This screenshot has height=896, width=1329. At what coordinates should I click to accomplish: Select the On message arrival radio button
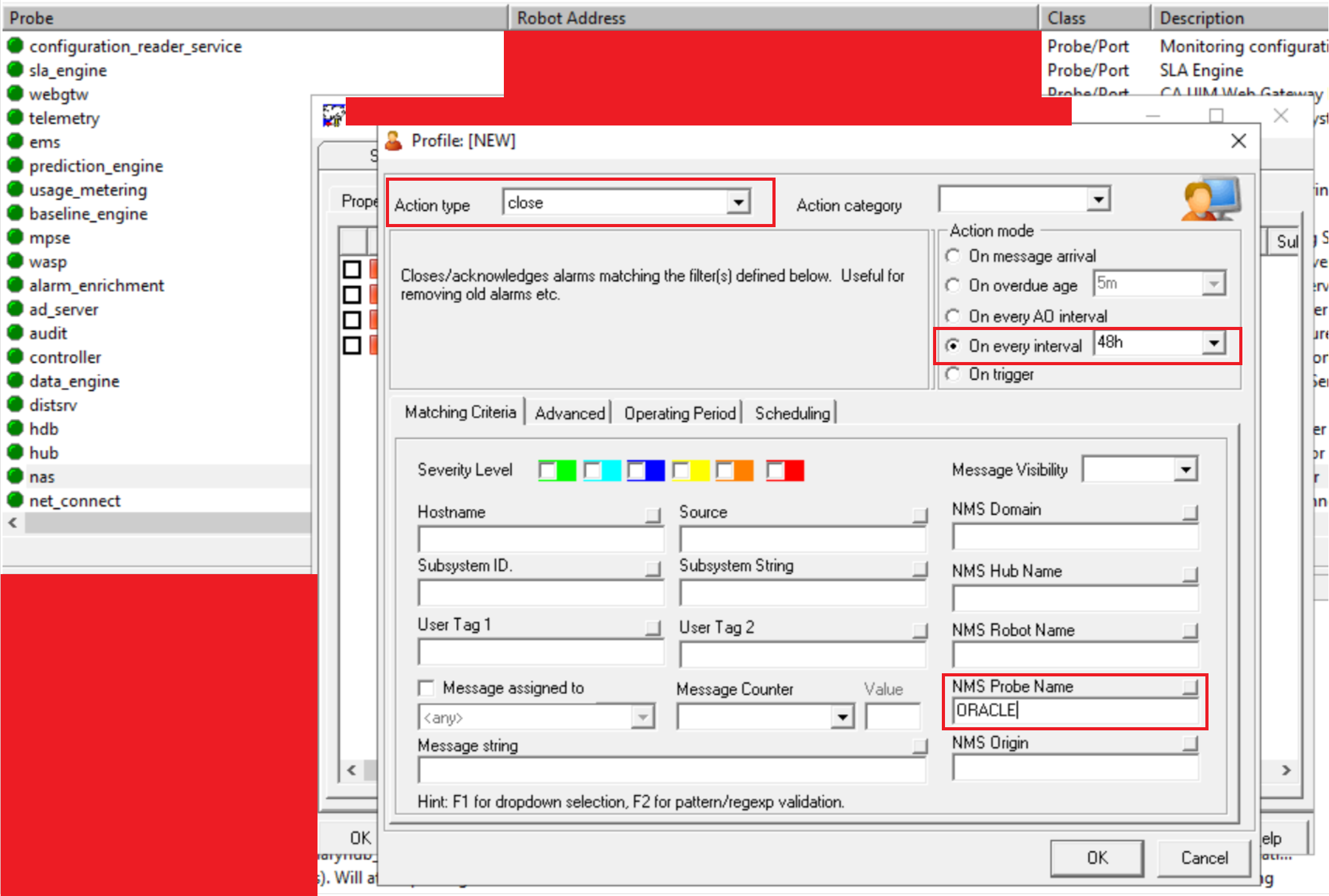coord(953,256)
